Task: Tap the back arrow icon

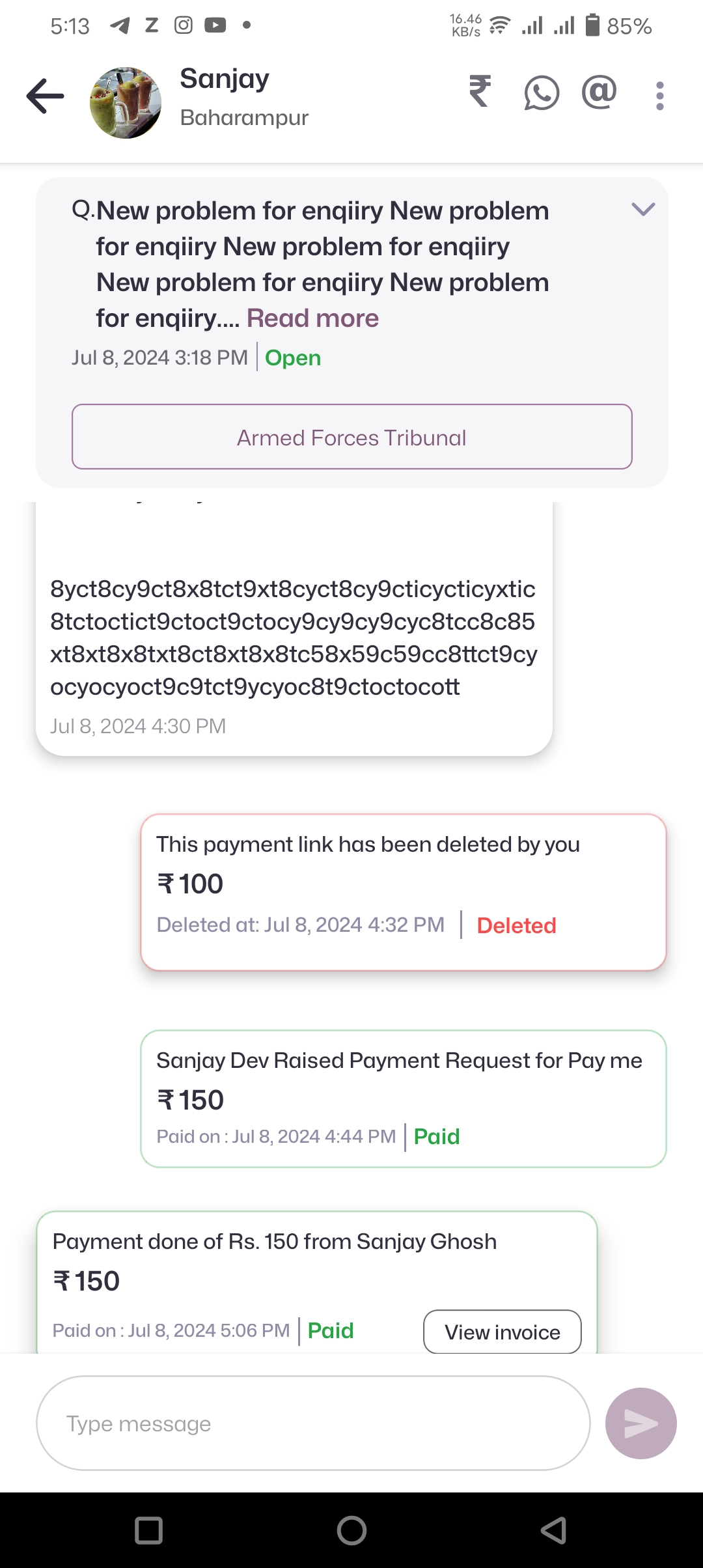Action: 46,96
